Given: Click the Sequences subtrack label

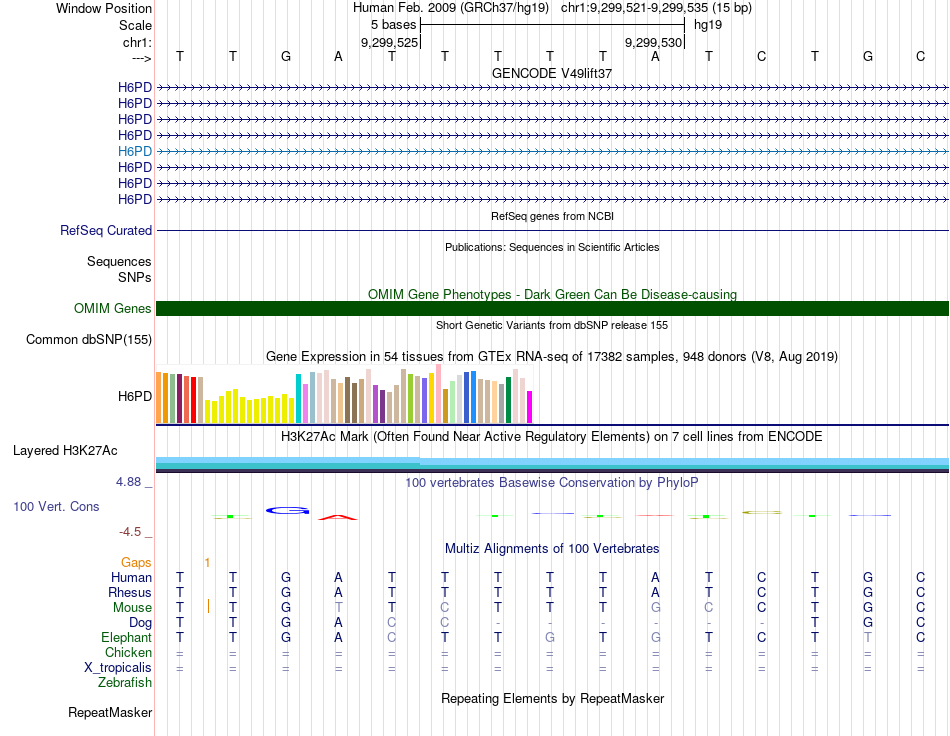Looking at the screenshot, I should [119, 262].
